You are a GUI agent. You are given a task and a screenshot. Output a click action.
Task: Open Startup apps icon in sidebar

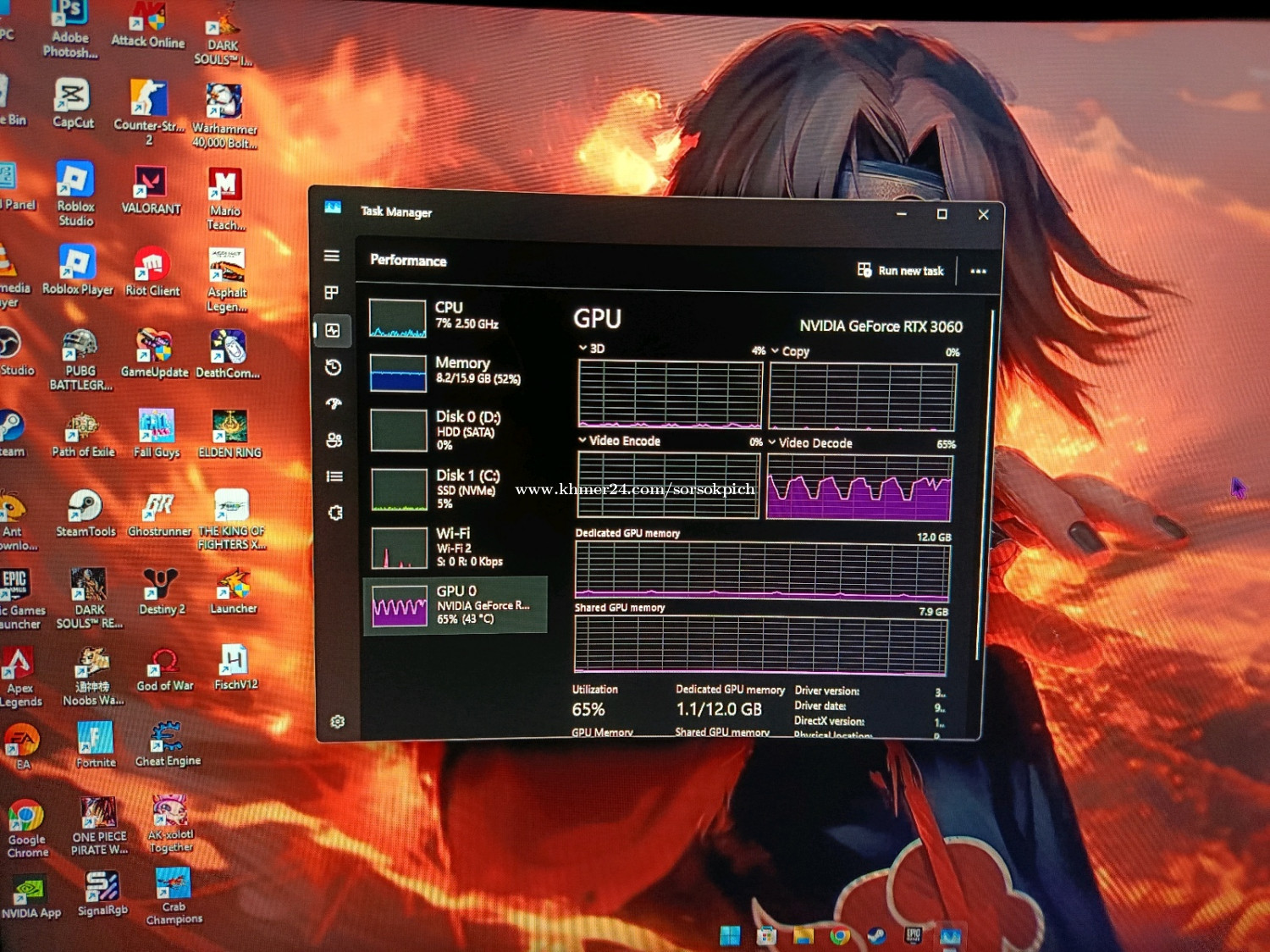pyautogui.click(x=334, y=404)
